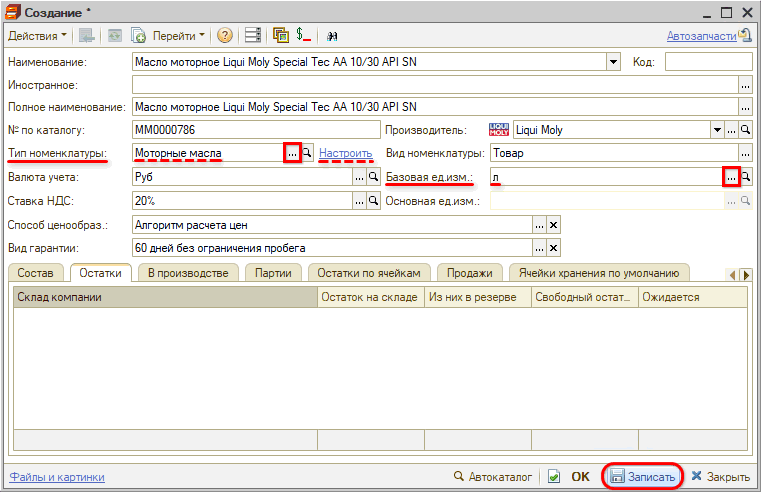Clear the Вид гарантии field with X
761x492 pixels.
[553, 248]
